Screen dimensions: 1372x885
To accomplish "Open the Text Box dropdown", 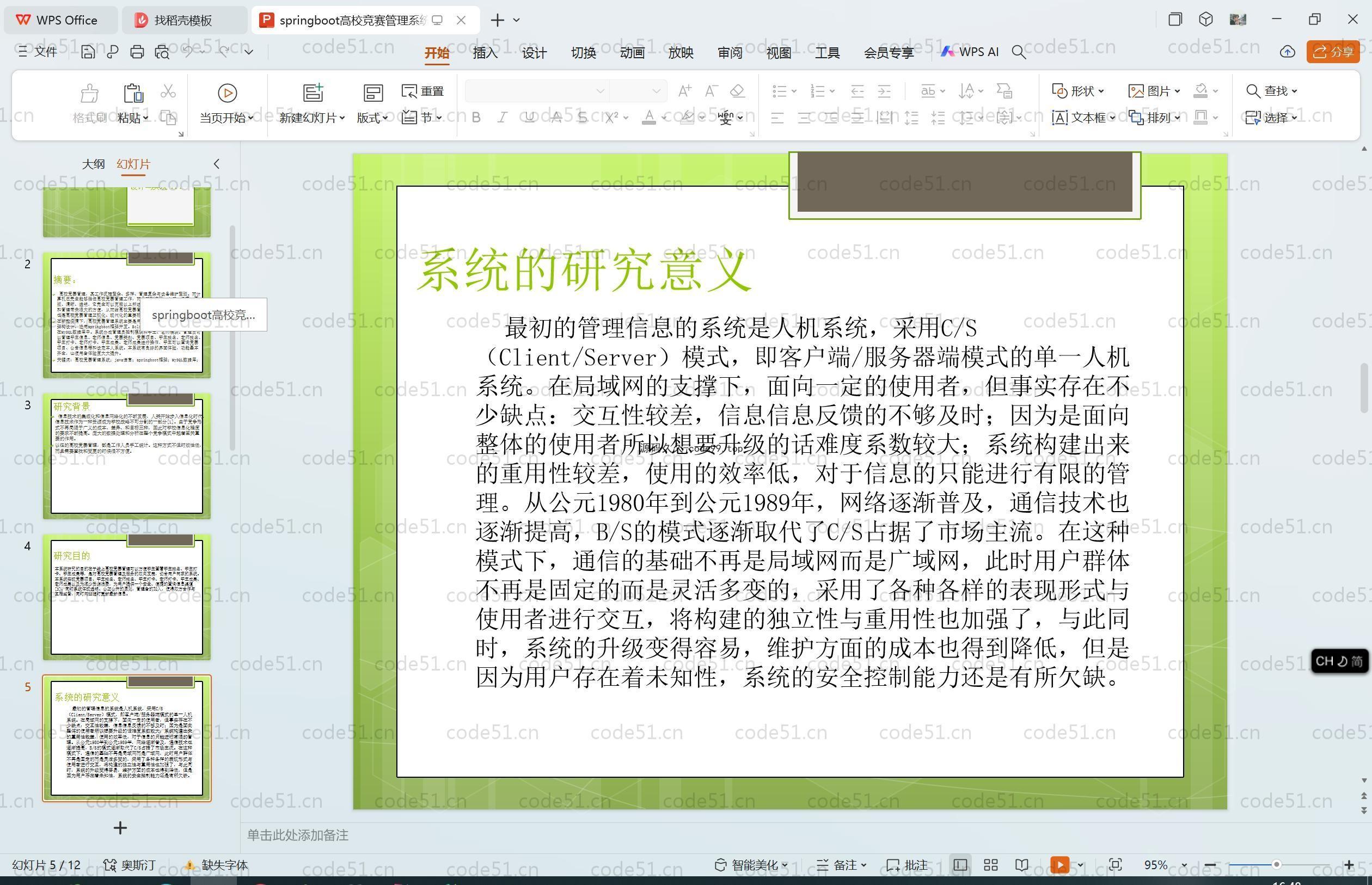I will coord(1083,118).
